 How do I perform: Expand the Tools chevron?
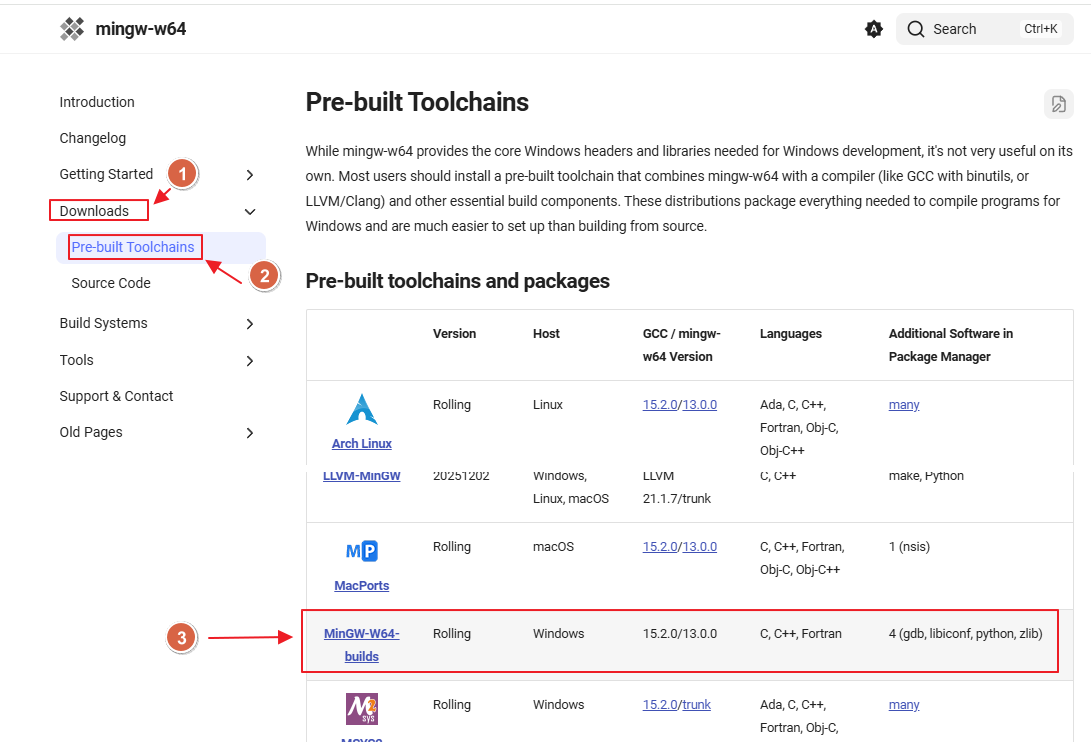pyautogui.click(x=250, y=361)
